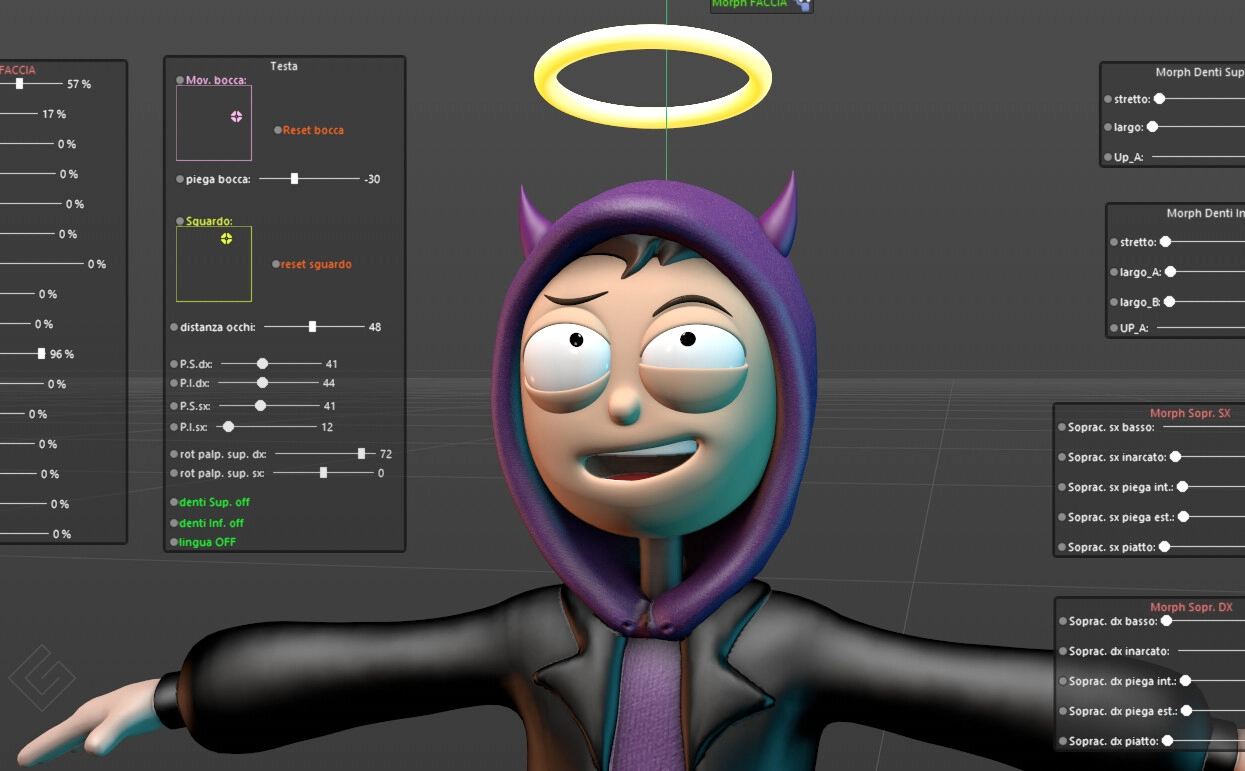
Task: Click the rot palp. sup. dx slider handle
Action: [361, 453]
